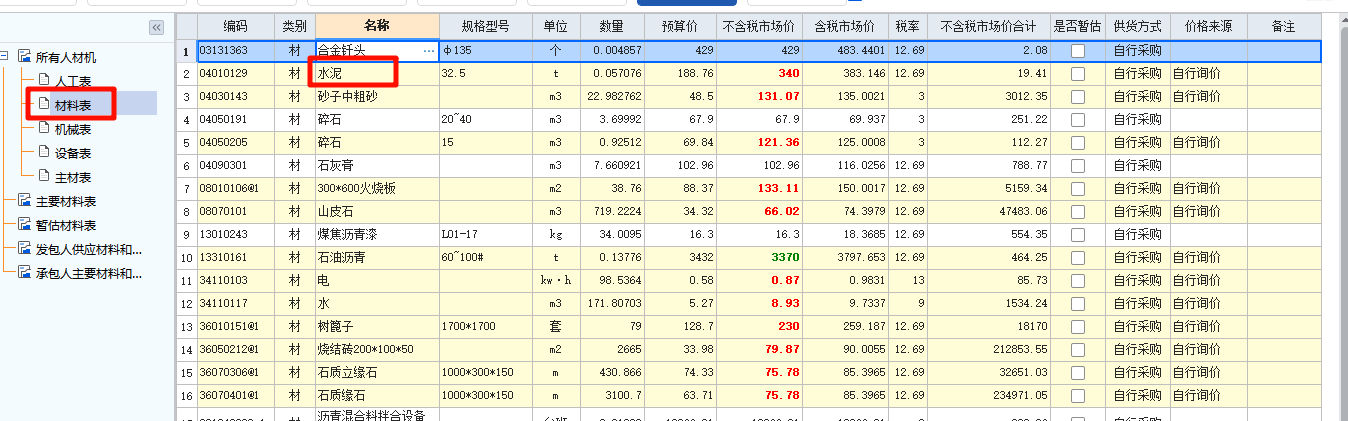Collapse the 所有人材机 tree node
The height and width of the screenshot is (421, 1348).
(x=6, y=58)
